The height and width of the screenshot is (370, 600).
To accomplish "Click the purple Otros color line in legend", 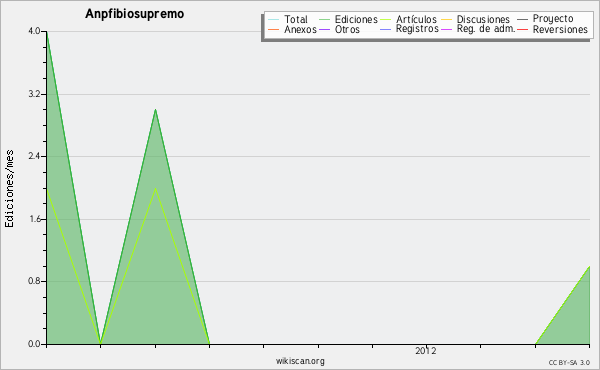I will 324,29.
